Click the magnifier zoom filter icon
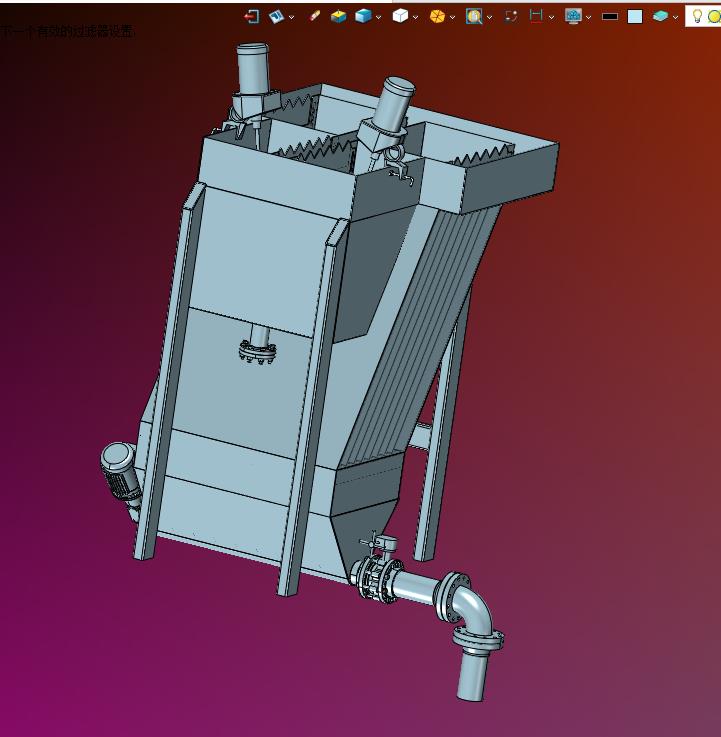The image size is (721, 737). [x=474, y=16]
